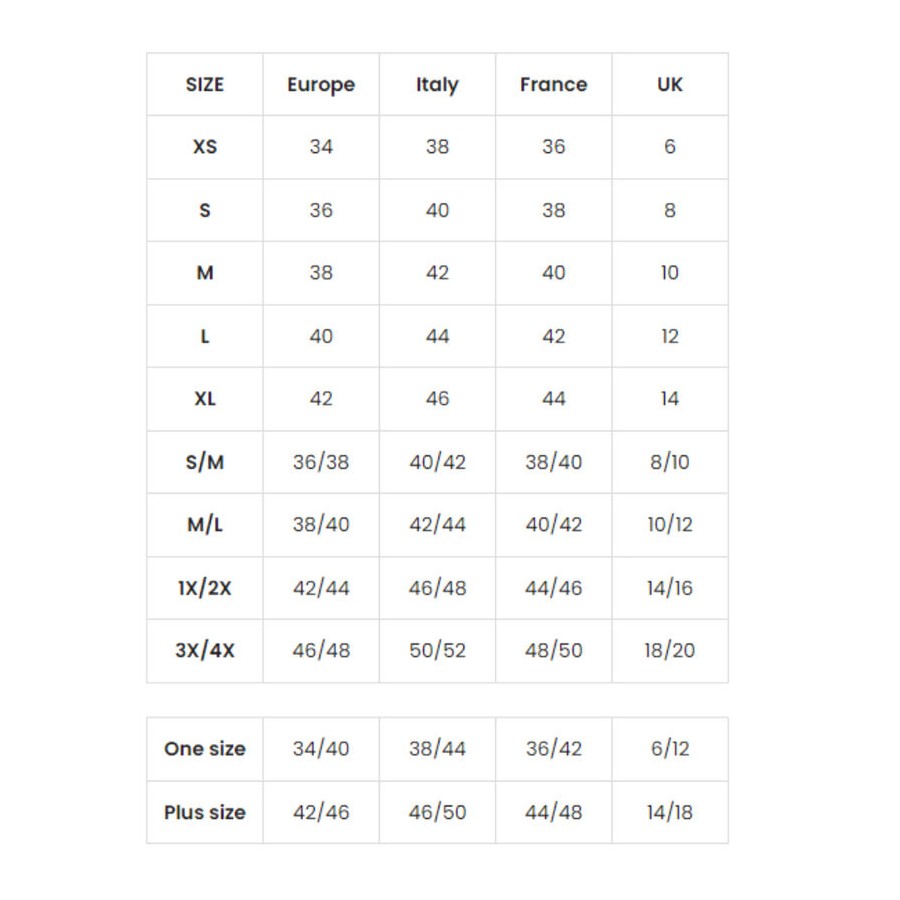
Task: Click the SIZE column header
Action: [x=204, y=84]
